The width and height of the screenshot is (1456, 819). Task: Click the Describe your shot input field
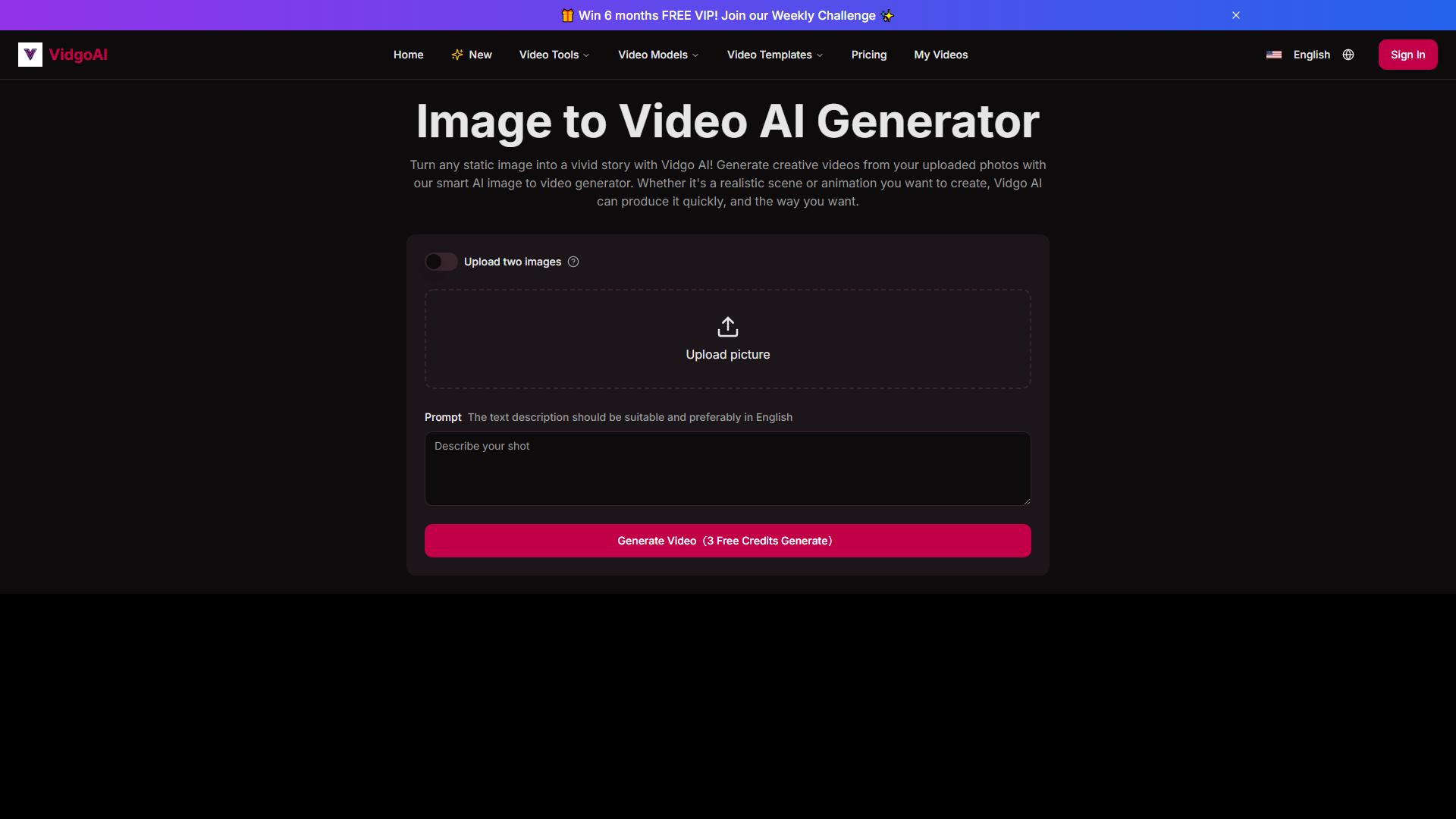tap(727, 468)
